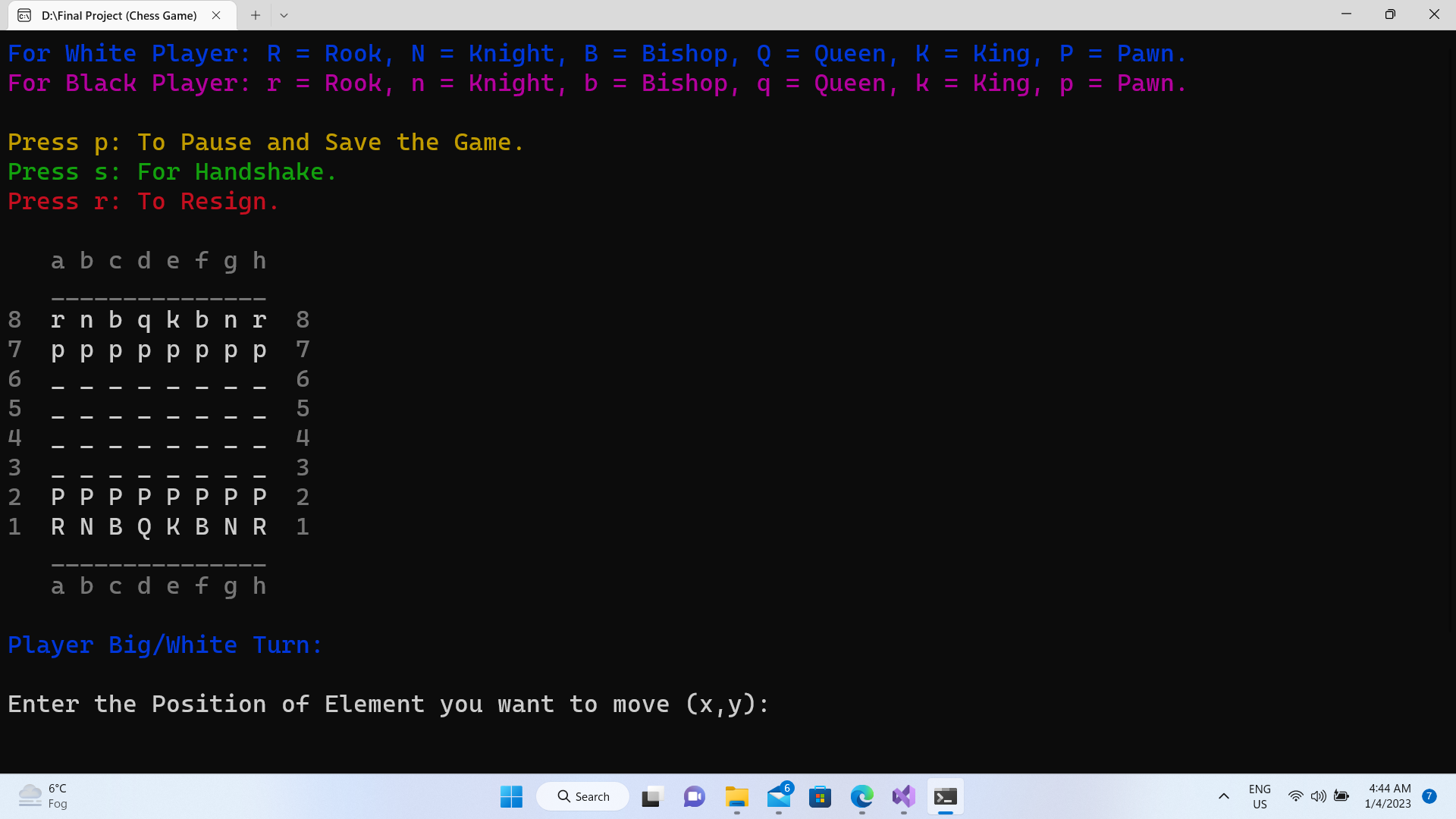Show hidden system tray icons
The height and width of the screenshot is (819, 1456).
pyautogui.click(x=1223, y=796)
